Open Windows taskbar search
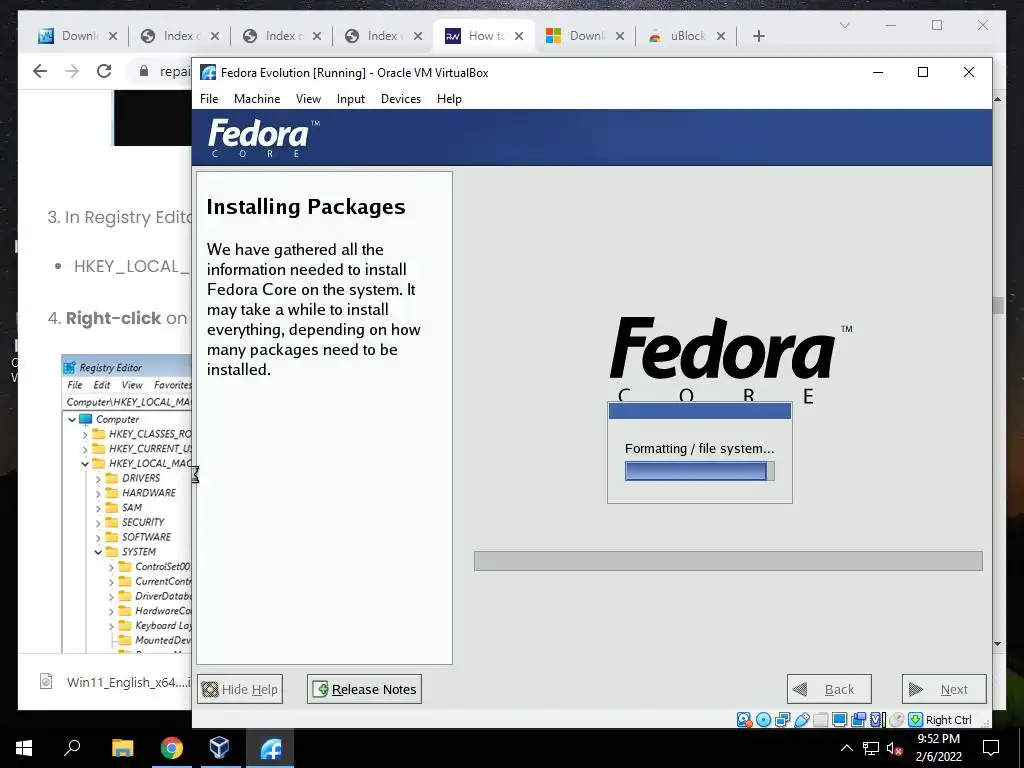1024x768 pixels. pos(72,748)
